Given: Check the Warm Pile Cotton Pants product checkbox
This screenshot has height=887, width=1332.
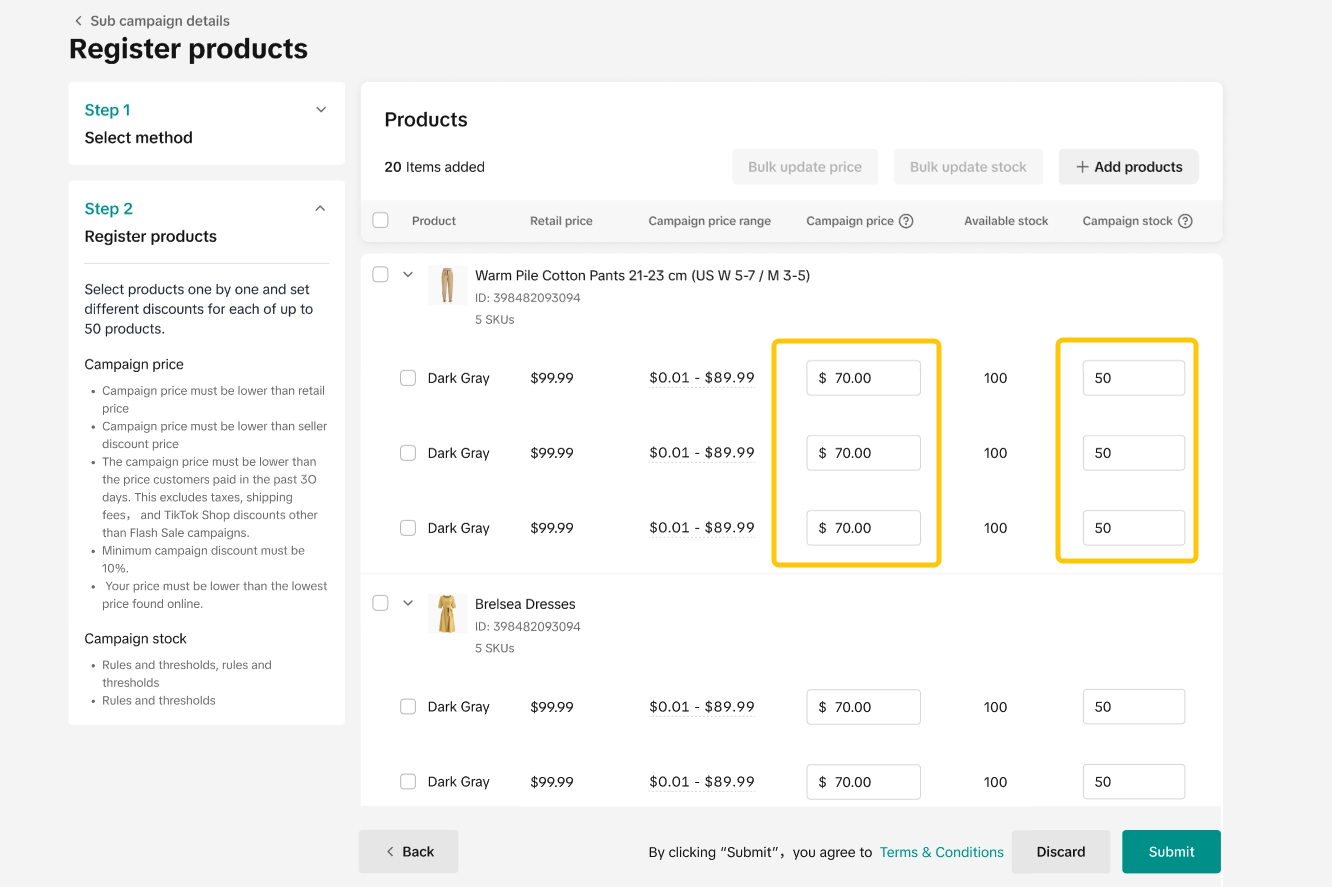Looking at the screenshot, I should click(380, 274).
